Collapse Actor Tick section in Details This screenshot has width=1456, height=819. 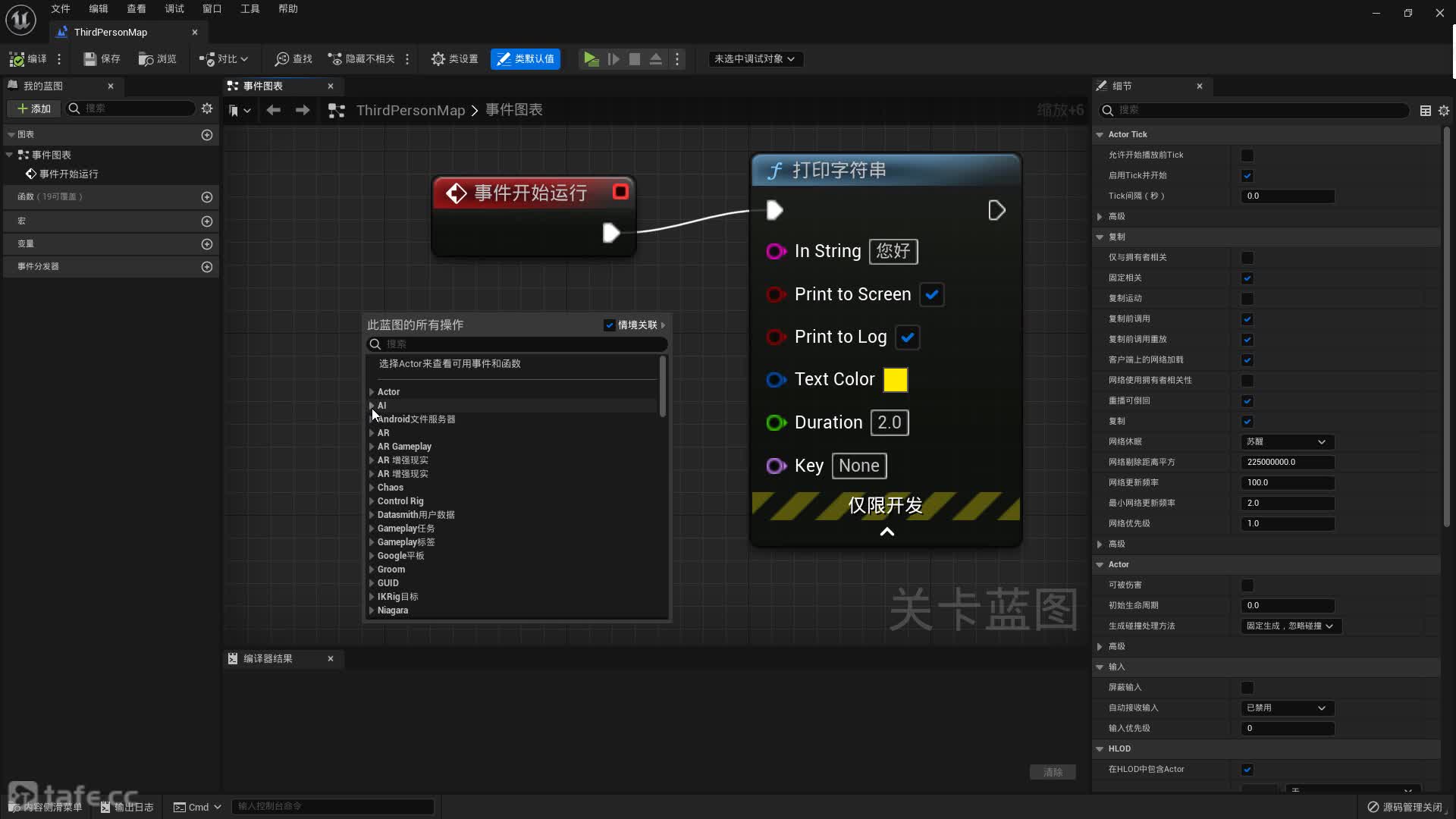click(1100, 134)
